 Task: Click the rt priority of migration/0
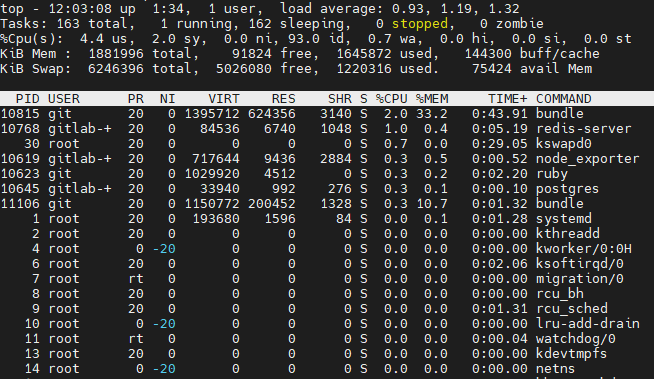pyautogui.click(x=136, y=279)
